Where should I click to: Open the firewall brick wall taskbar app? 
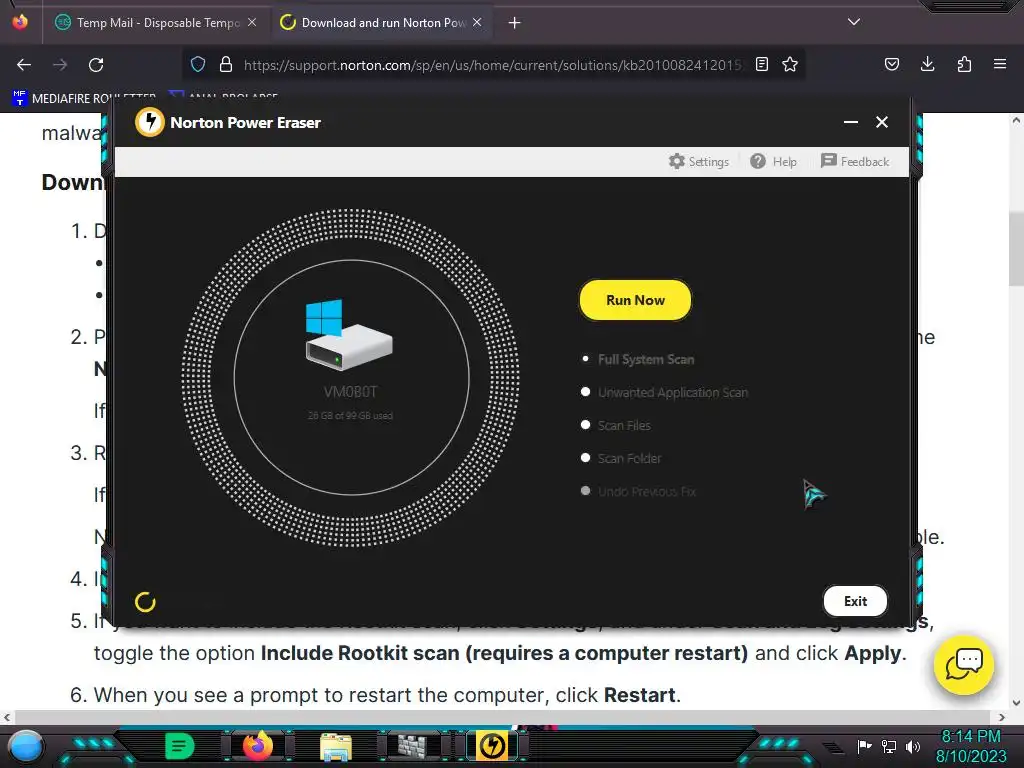[413, 746]
